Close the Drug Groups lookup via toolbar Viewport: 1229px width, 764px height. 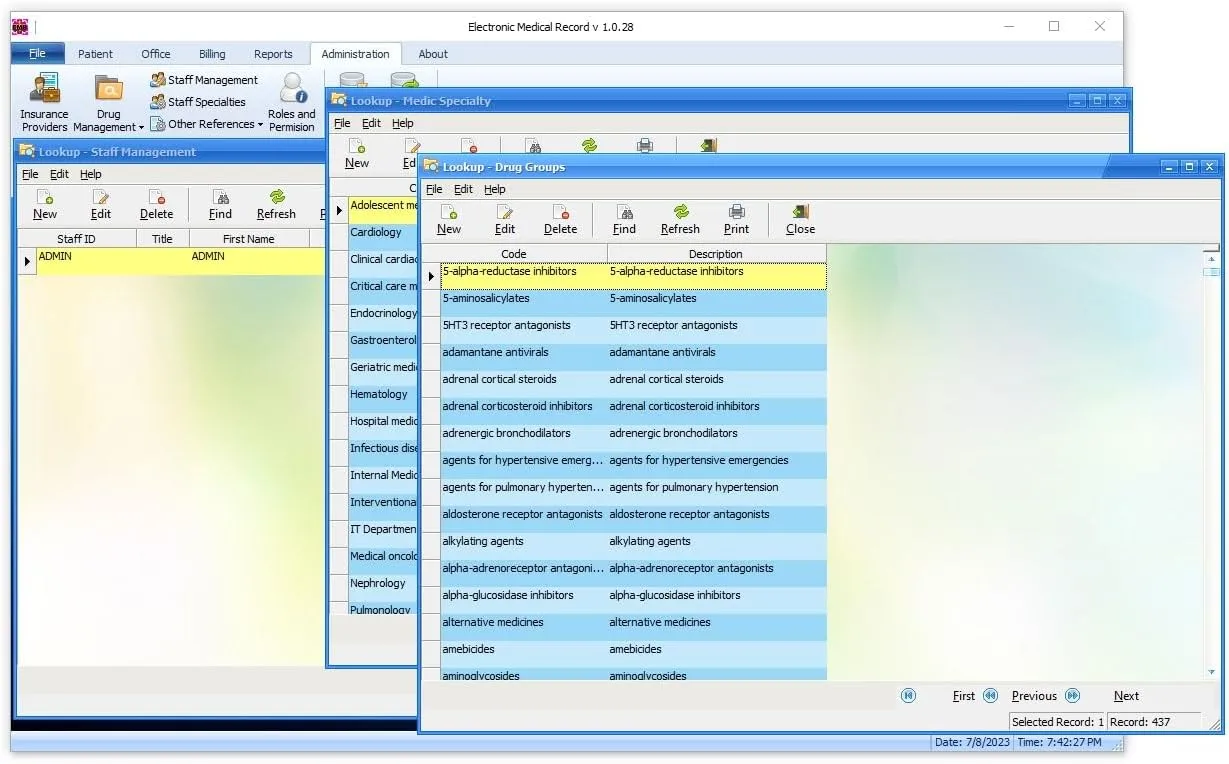798,219
